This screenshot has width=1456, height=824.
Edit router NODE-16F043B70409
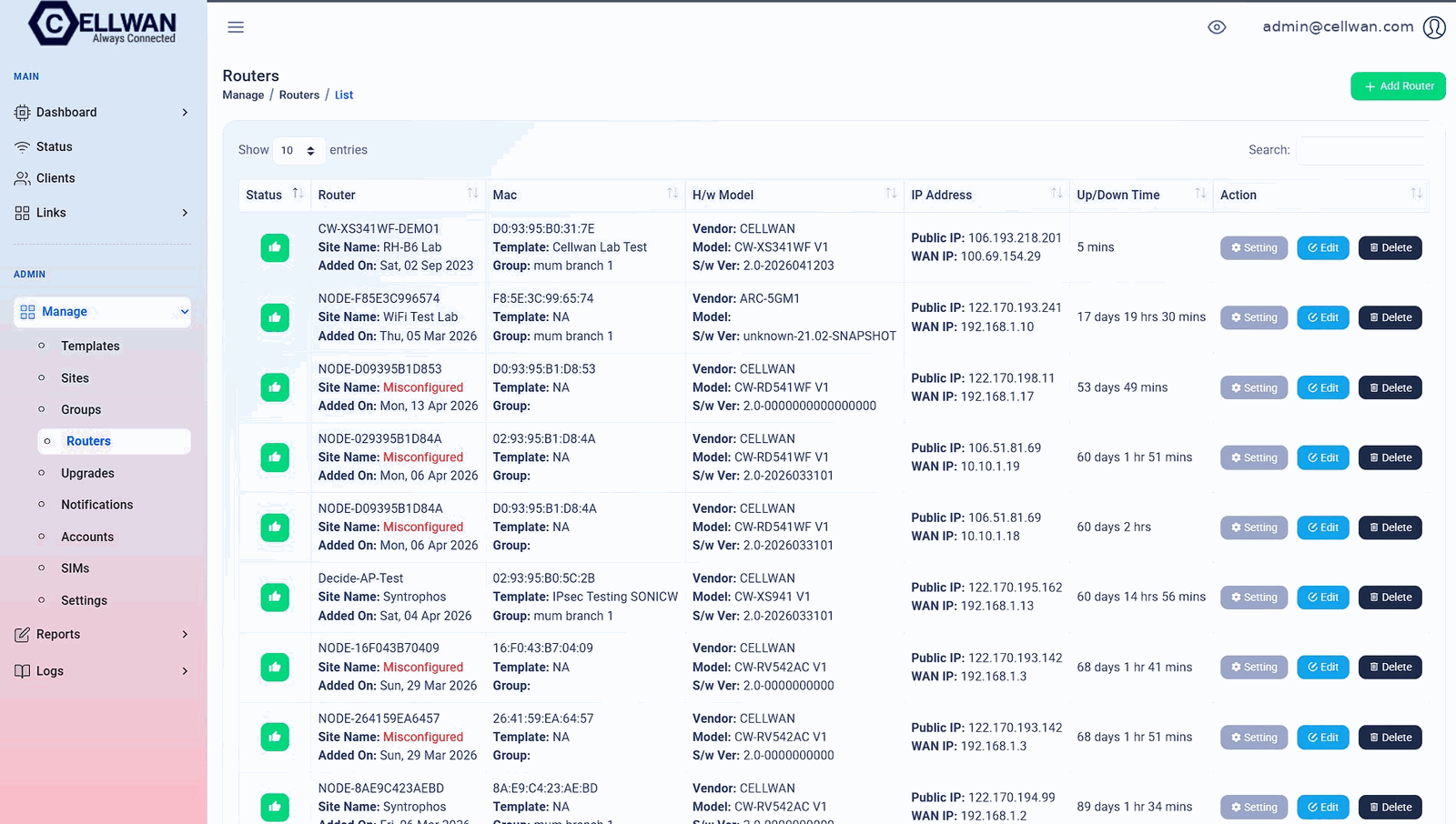click(1323, 668)
